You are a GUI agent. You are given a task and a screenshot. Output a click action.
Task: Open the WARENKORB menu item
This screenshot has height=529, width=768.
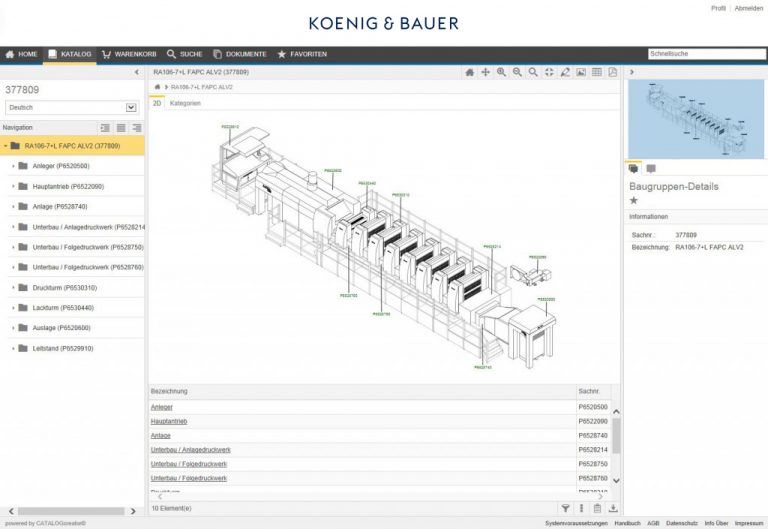[129, 54]
